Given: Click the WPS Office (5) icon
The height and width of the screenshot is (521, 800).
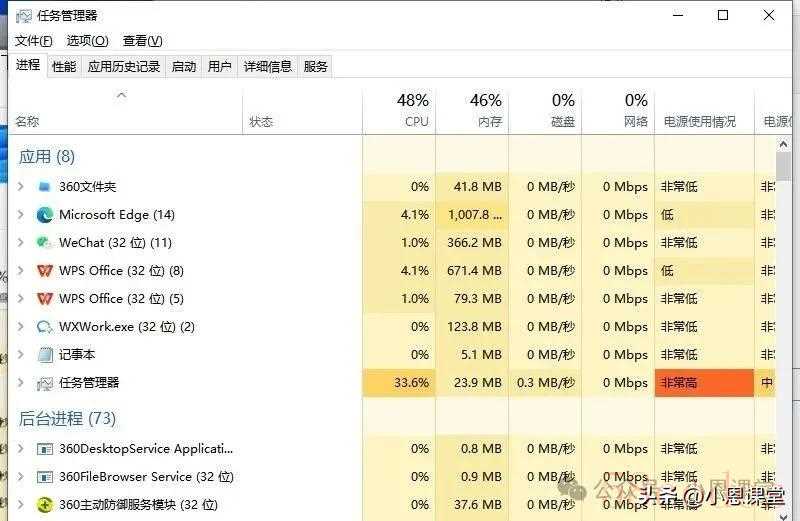Looking at the screenshot, I should coord(44,299).
